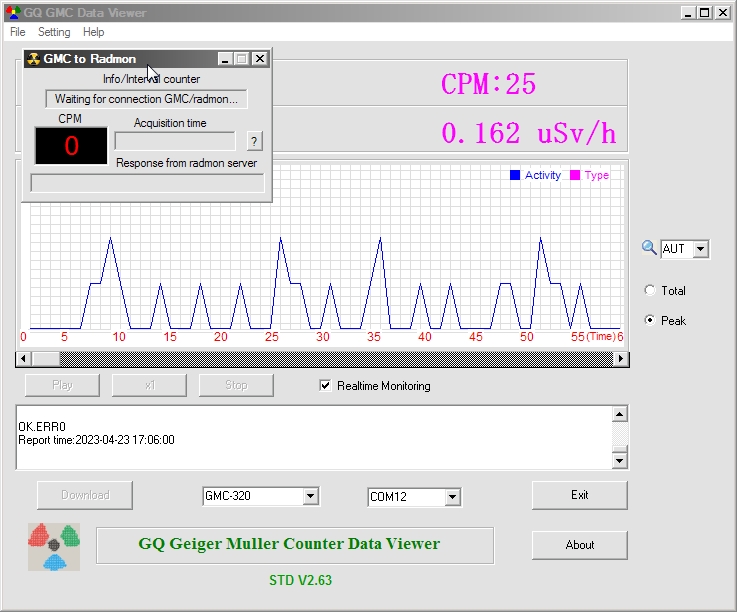737x612 pixels.
Task: Click the GQ GMC Data Viewer title icon
Action: [13, 13]
